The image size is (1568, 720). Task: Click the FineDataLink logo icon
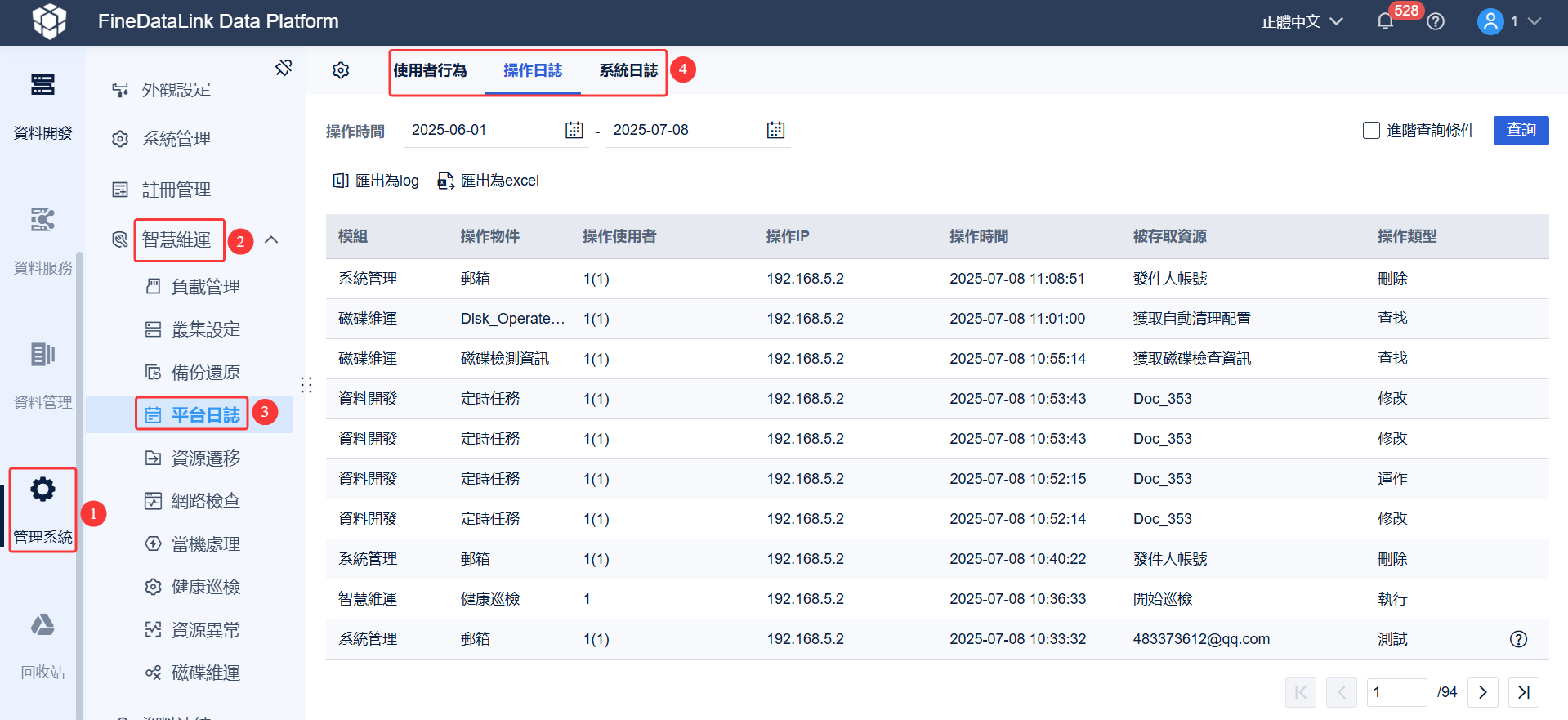click(x=49, y=21)
